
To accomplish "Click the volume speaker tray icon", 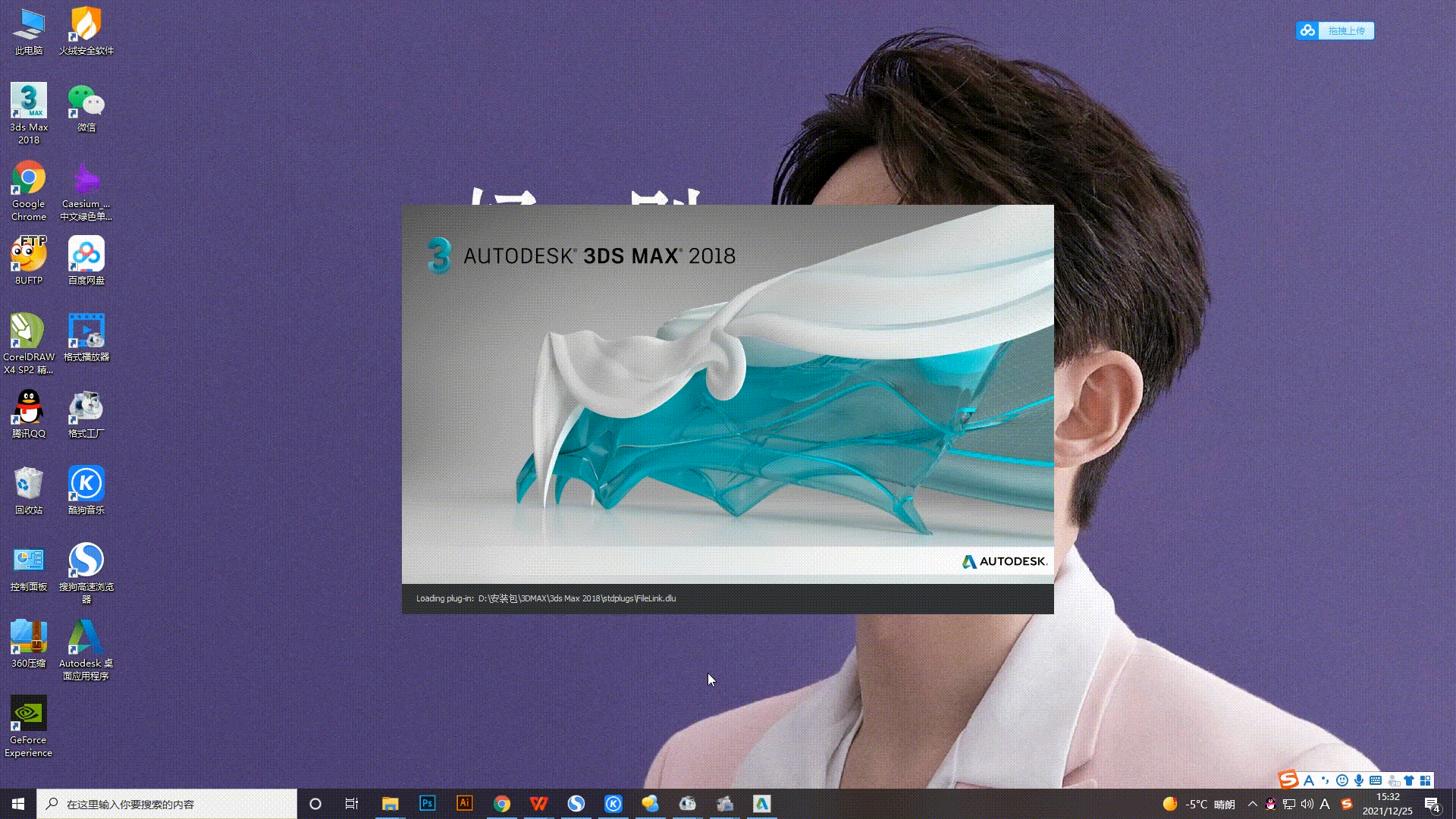I will [x=1307, y=804].
